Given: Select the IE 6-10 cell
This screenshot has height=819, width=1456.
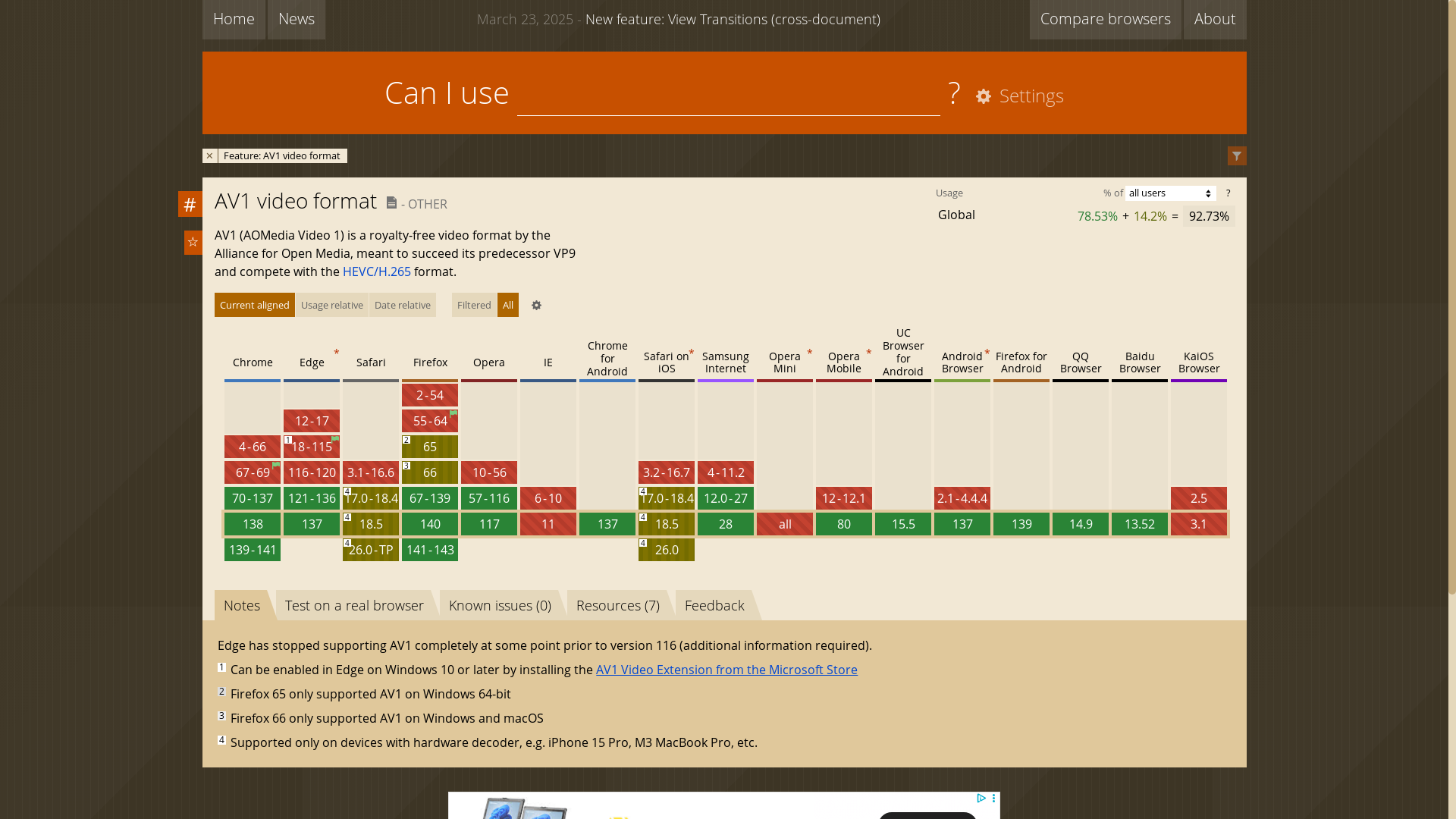Looking at the screenshot, I should 548,498.
